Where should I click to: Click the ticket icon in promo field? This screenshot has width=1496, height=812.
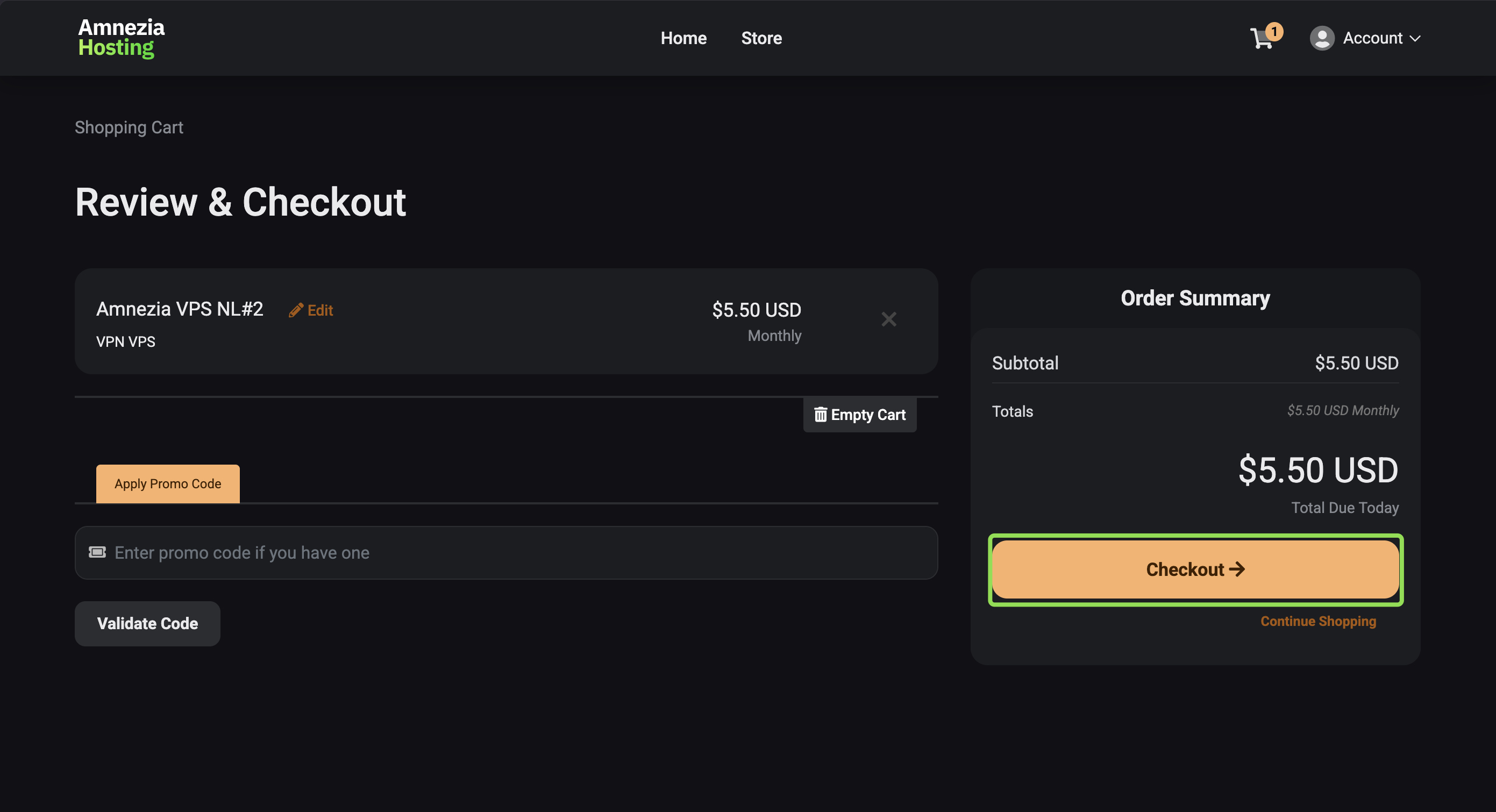click(x=97, y=552)
